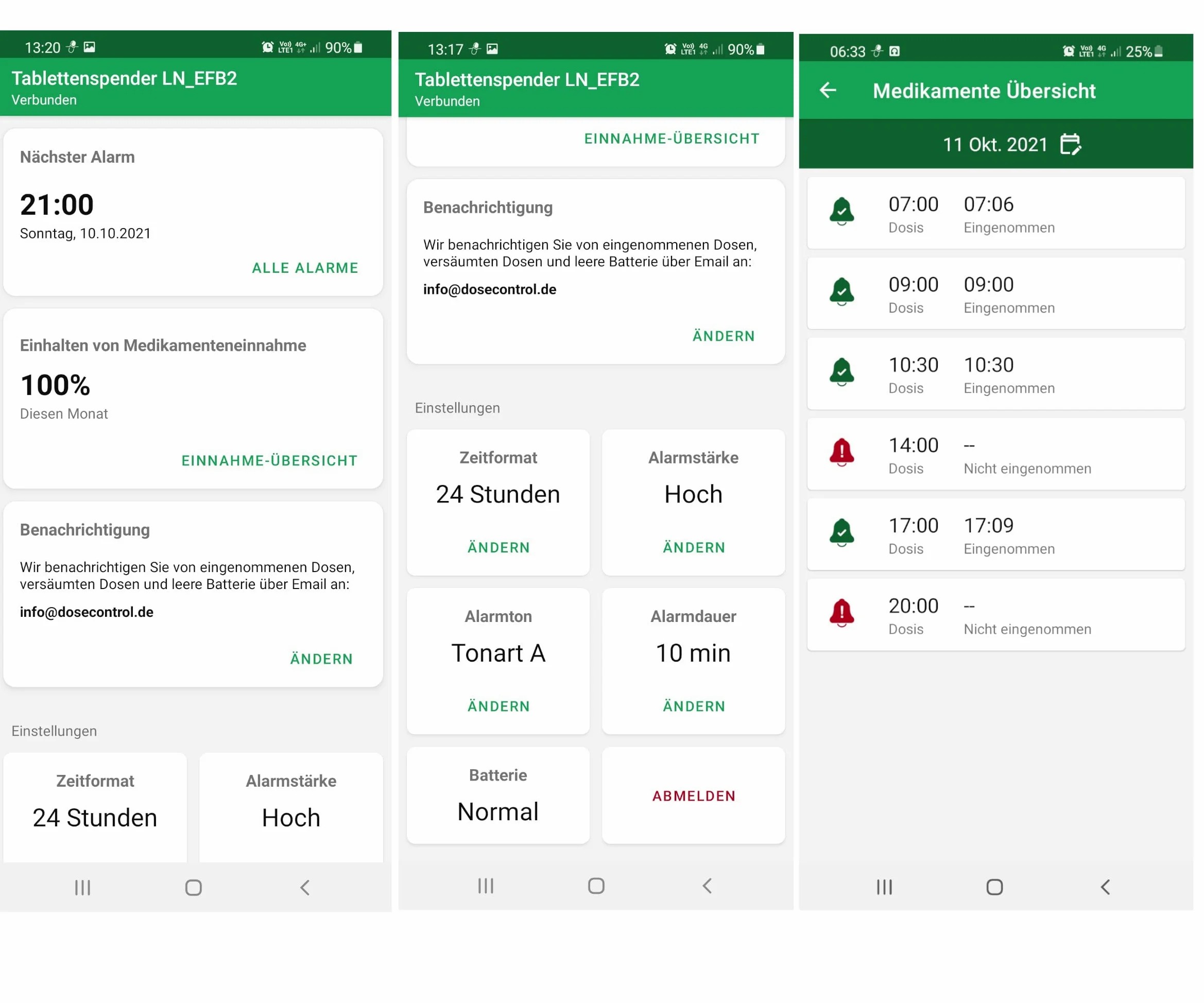1204x1003 pixels.
Task: Tap the recent apps icon on the left phone
Action: [82, 888]
